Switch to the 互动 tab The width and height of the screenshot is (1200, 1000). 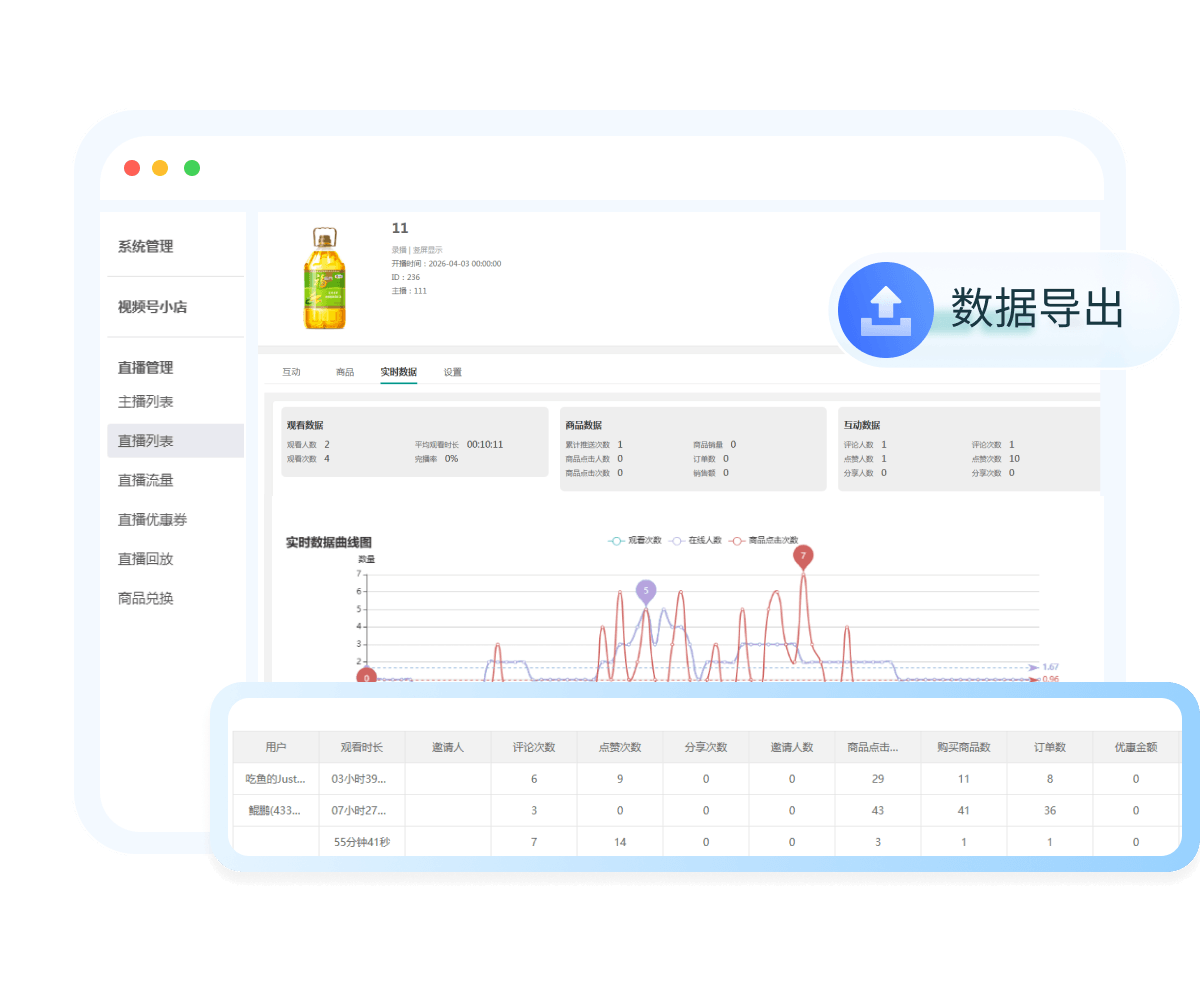point(291,372)
